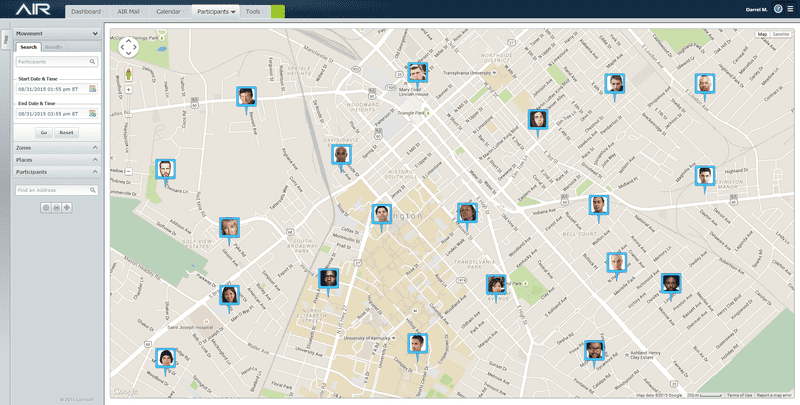Expand the Zones section
The width and height of the screenshot is (800, 405).
coord(57,147)
